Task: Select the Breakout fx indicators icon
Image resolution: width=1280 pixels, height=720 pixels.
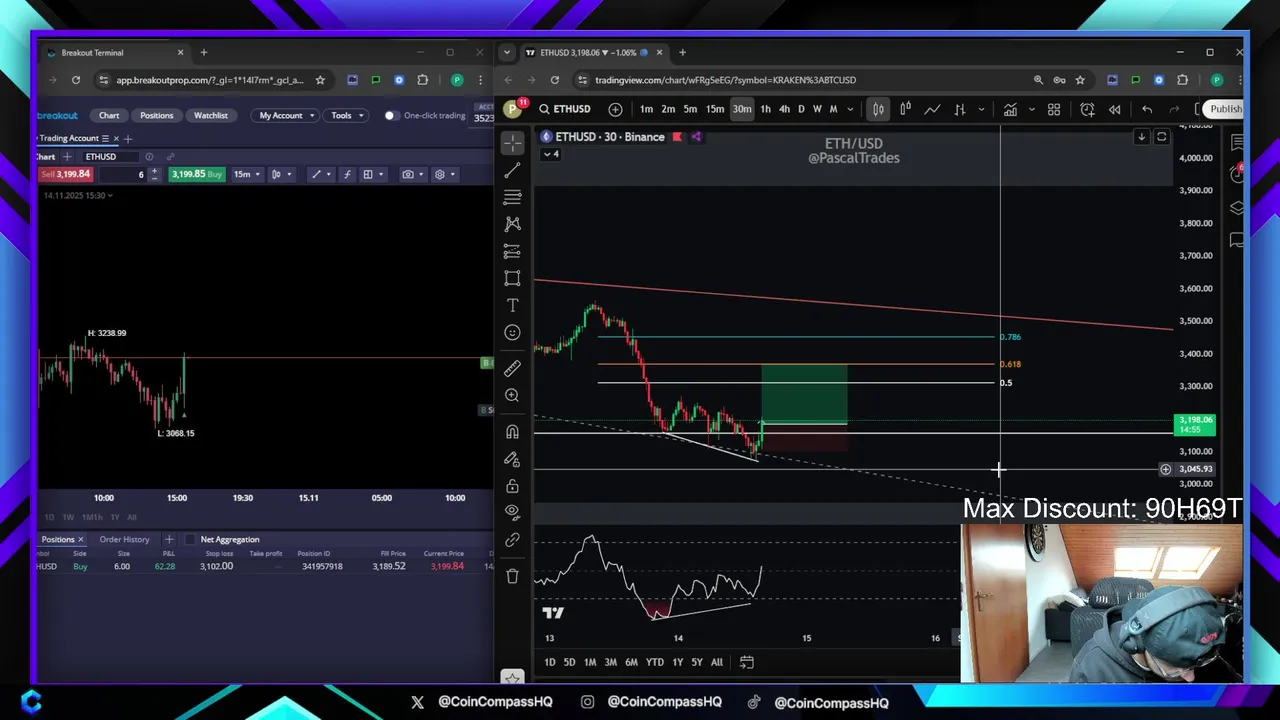Action: (x=347, y=174)
